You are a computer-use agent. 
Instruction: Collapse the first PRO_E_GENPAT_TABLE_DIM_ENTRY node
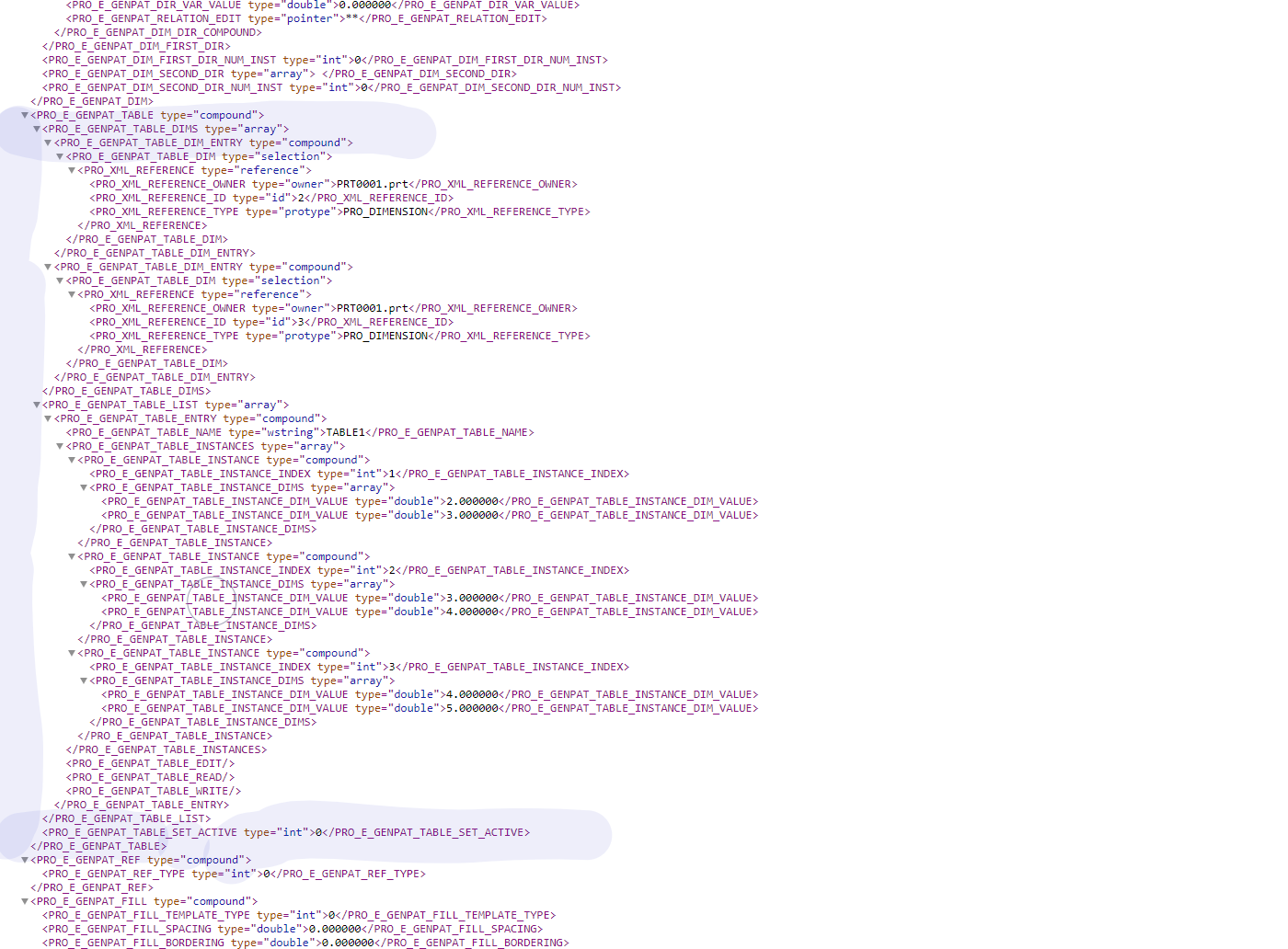click(49, 143)
